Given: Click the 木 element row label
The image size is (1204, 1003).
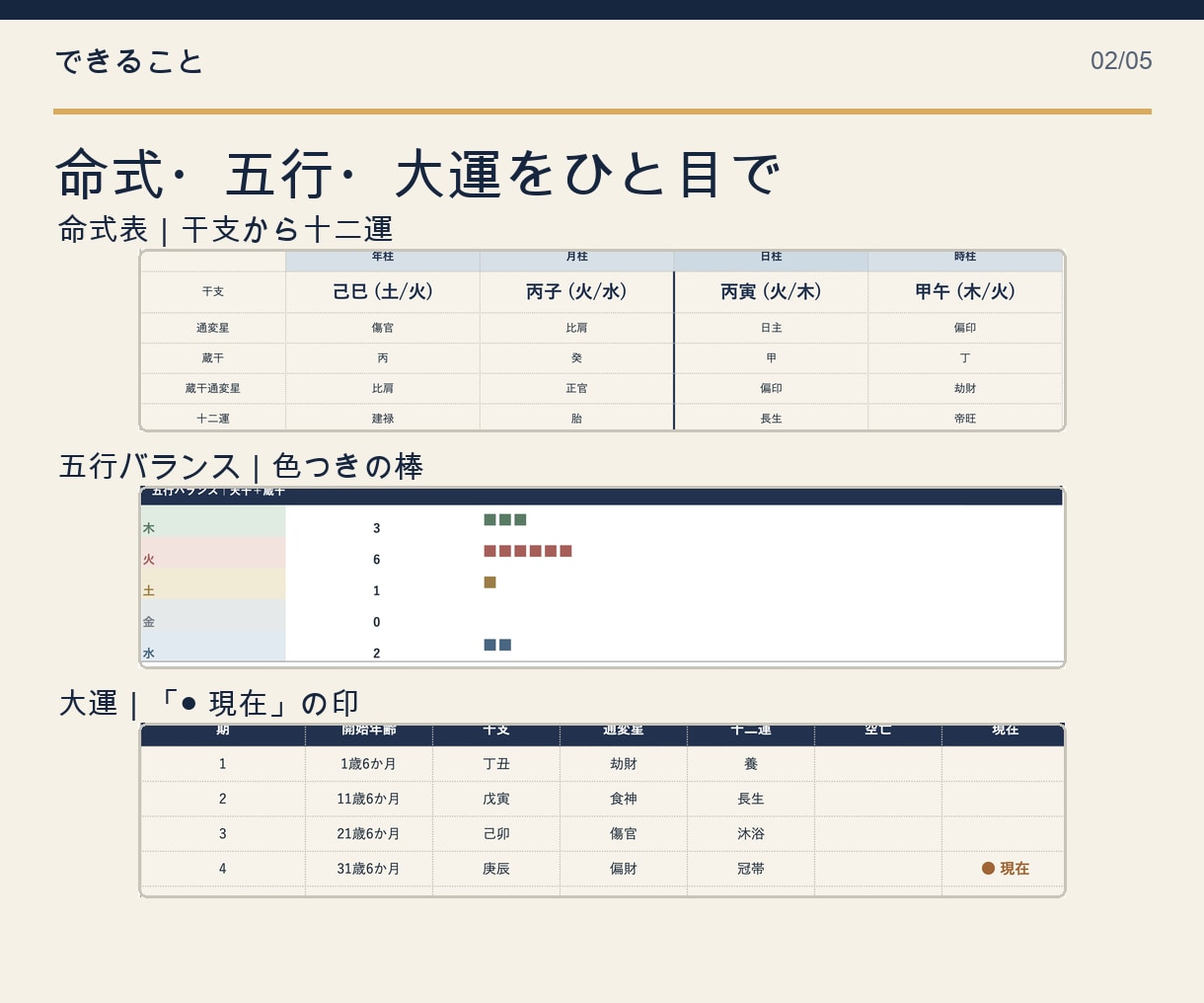Looking at the screenshot, I should [x=149, y=528].
